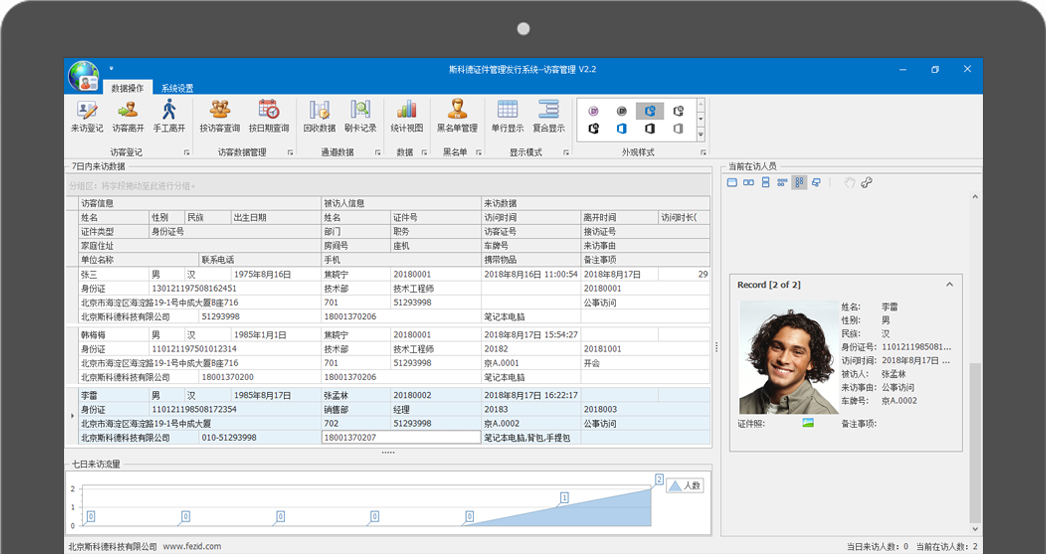Switch to the 数据操作 ribbon tab
The image size is (1046, 554).
(127, 88)
